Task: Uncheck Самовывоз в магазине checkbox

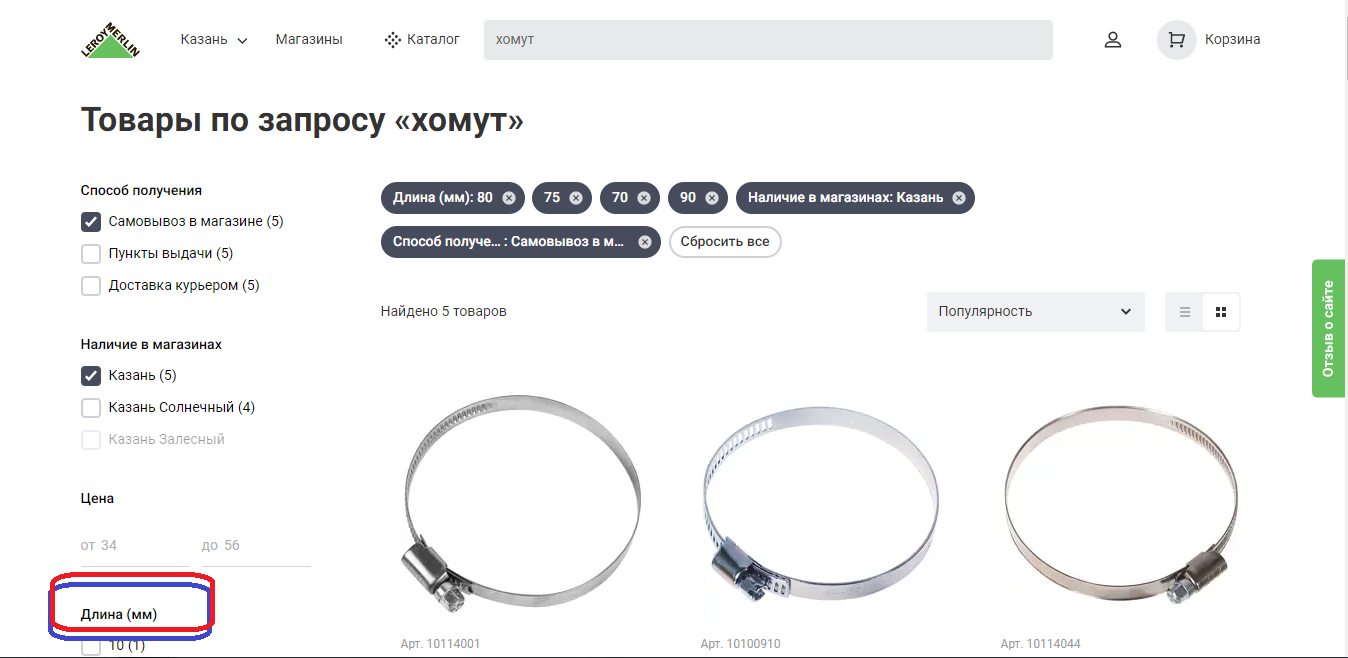Action: click(91, 222)
